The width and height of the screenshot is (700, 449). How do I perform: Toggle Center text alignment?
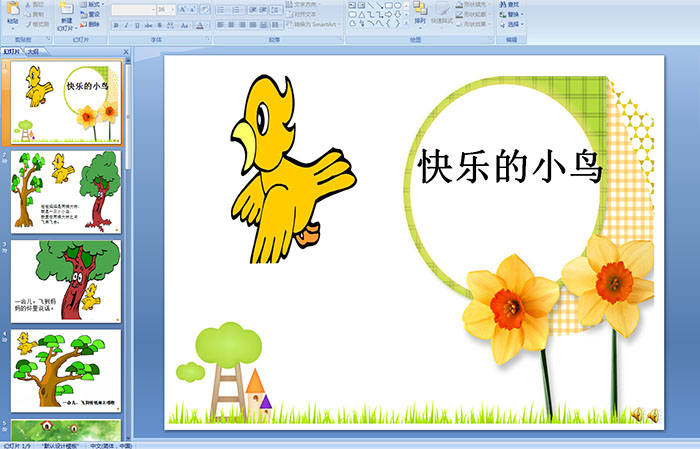pyautogui.click(x=231, y=25)
